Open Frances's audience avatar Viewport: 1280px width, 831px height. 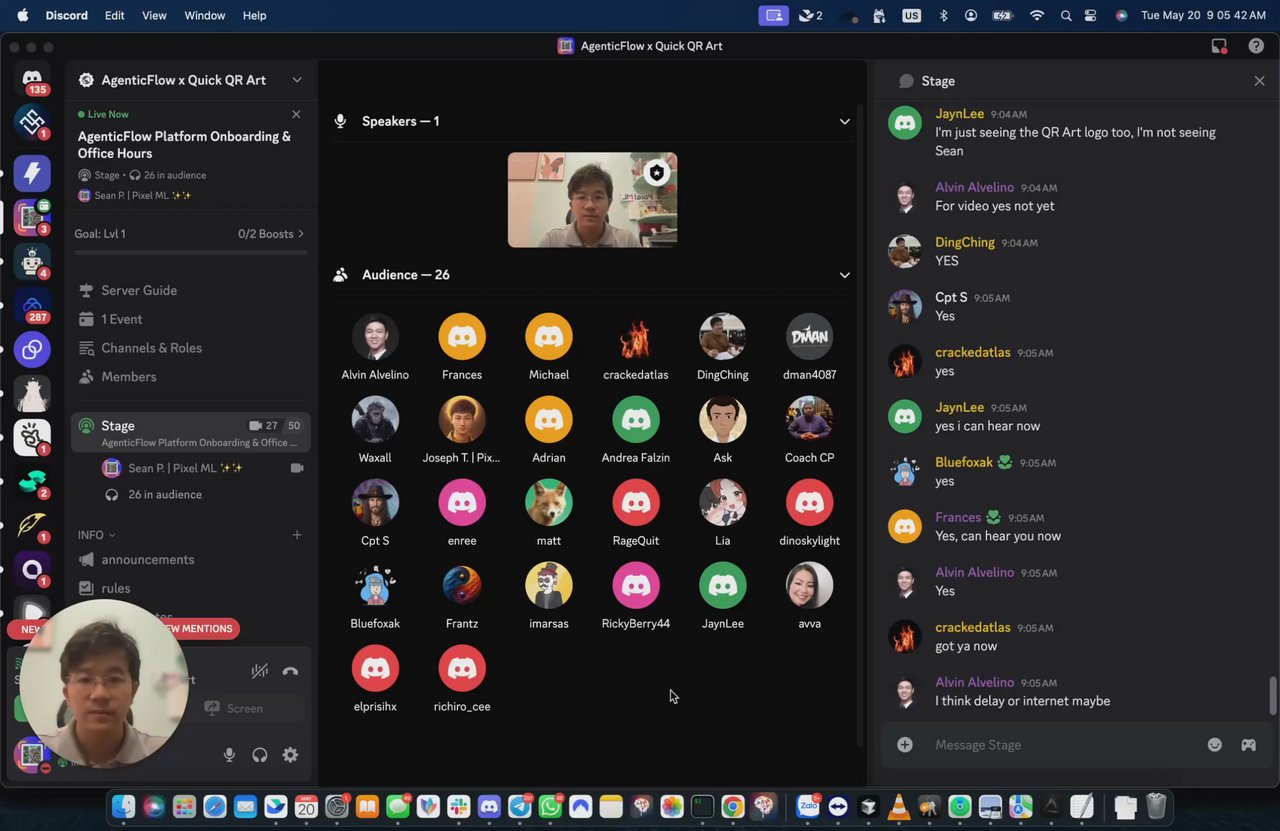462,337
